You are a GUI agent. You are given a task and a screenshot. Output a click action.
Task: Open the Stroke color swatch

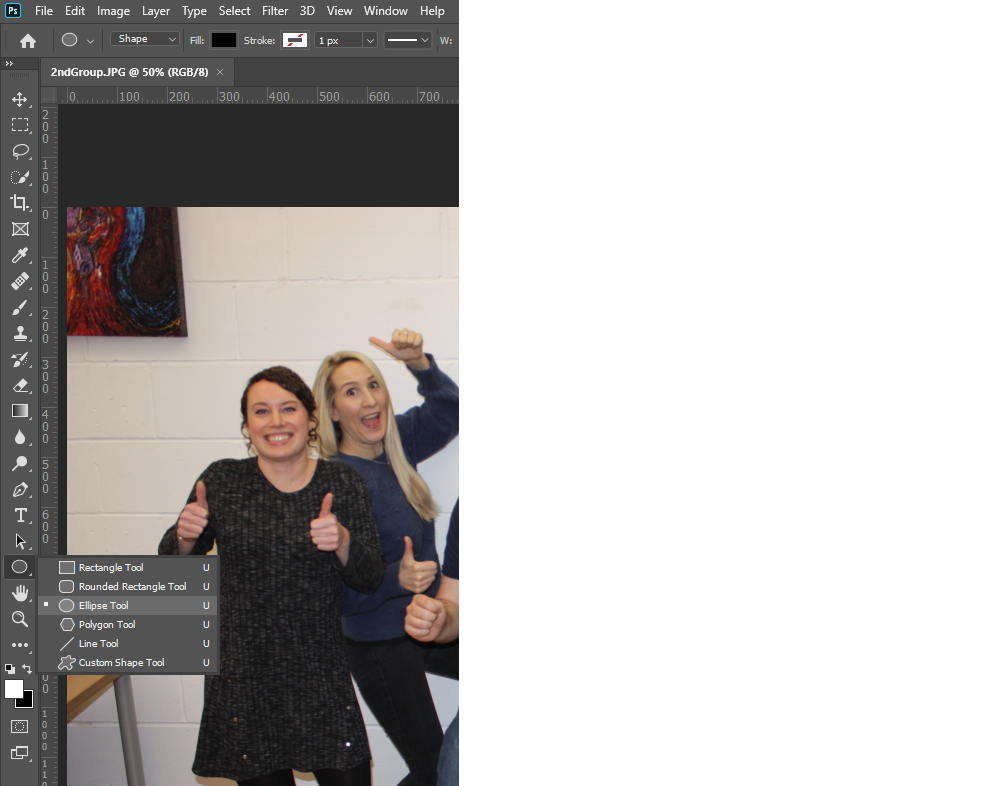point(295,40)
